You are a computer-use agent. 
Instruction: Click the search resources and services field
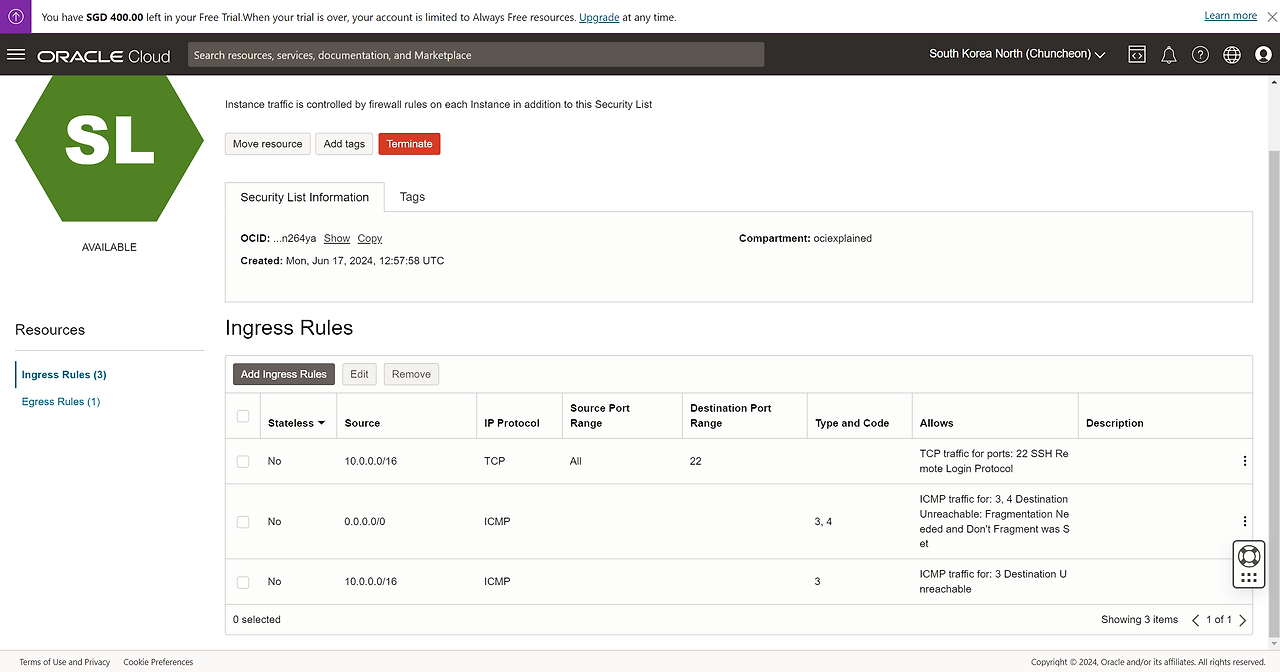pos(476,55)
